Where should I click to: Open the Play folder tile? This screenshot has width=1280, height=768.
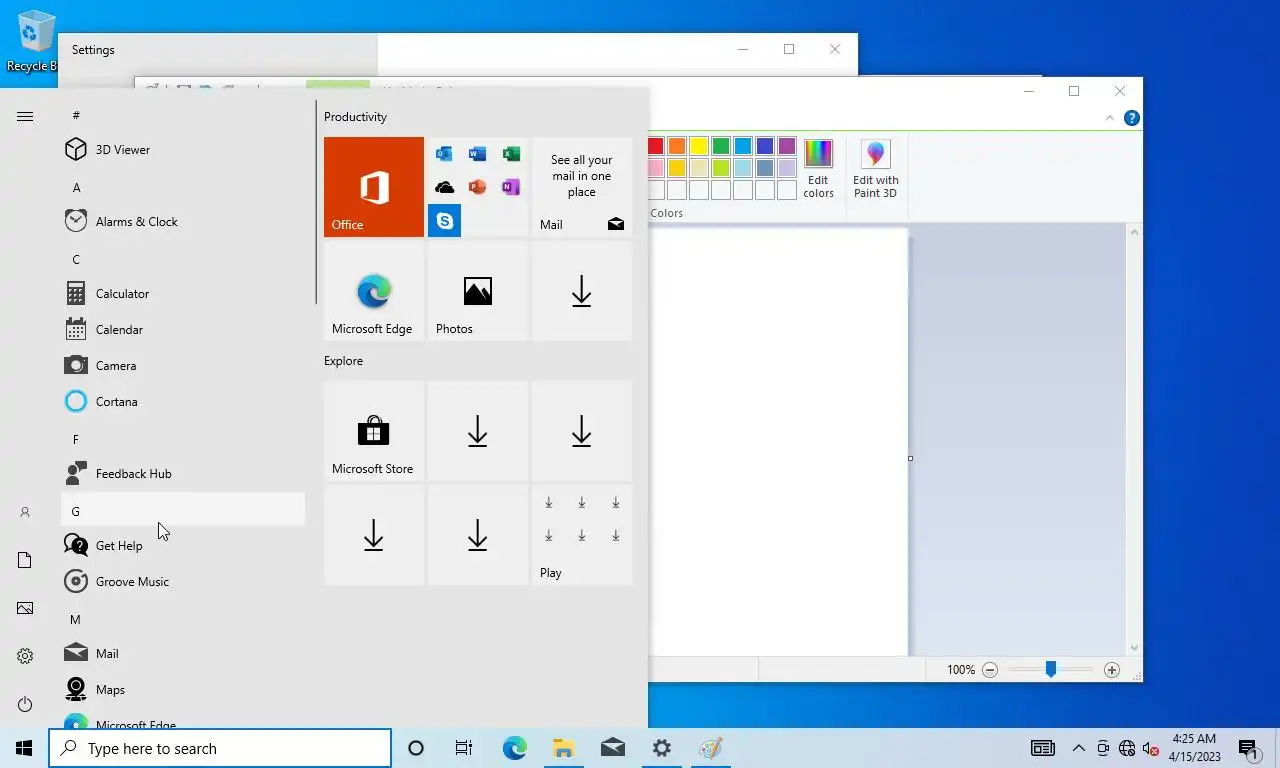(582, 535)
